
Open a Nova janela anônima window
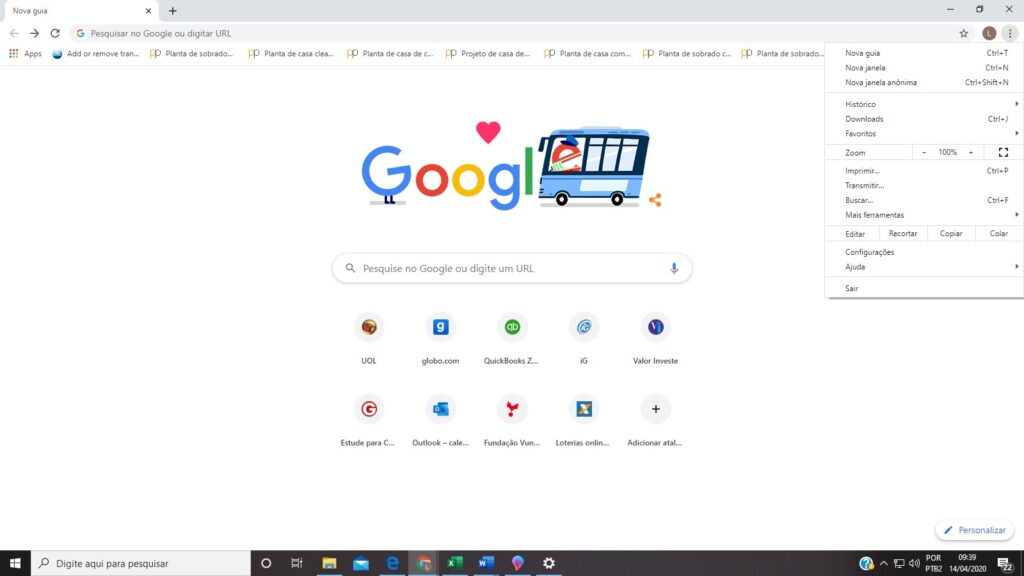[924, 83]
